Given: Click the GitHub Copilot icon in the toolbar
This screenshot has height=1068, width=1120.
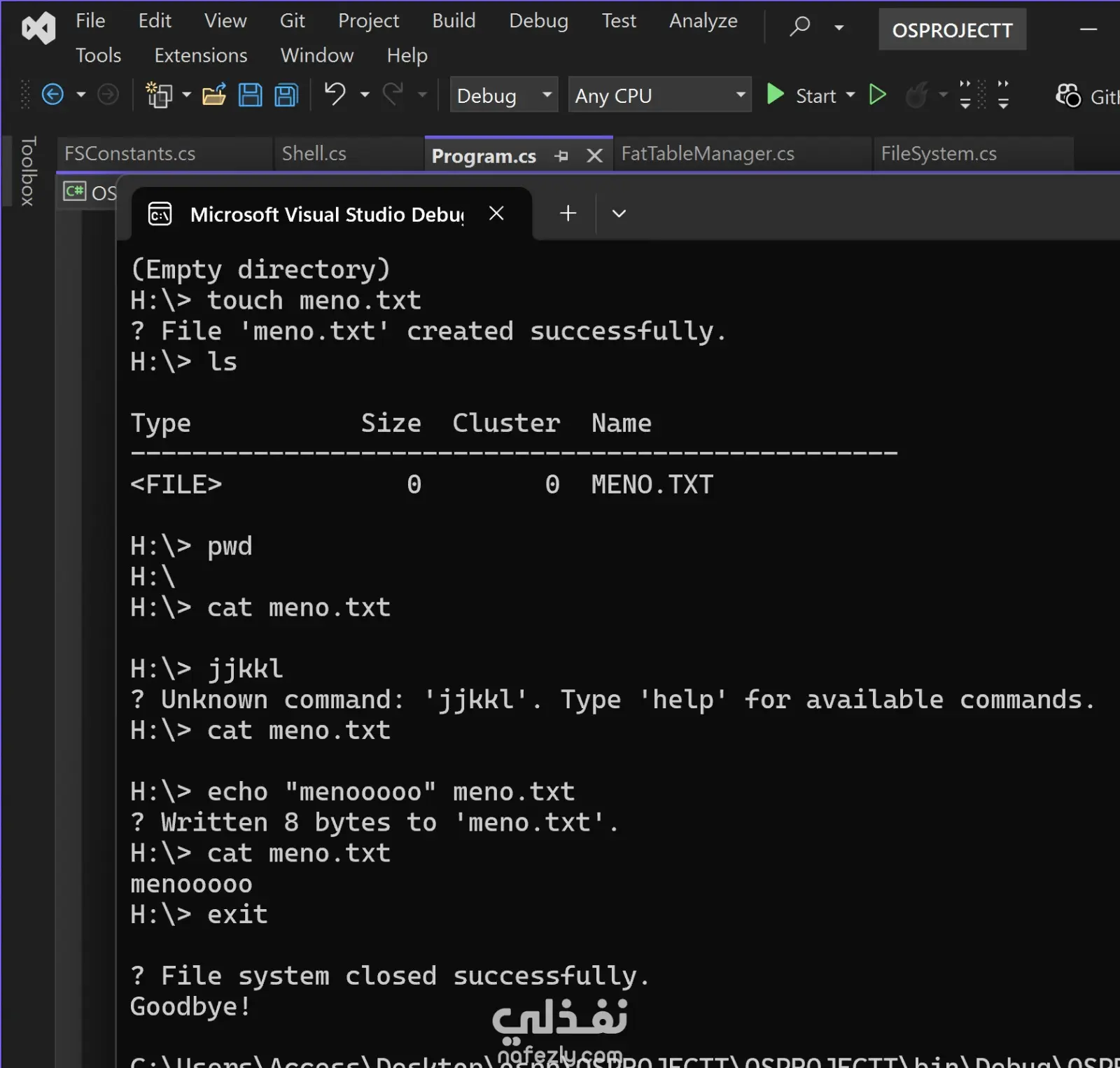Looking at the screenshot, I should pyautogui.click(x=1068, y=95).
